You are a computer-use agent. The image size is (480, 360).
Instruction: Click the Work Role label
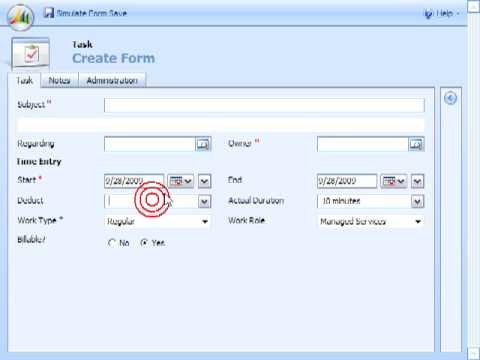click(x=246, y=220)
